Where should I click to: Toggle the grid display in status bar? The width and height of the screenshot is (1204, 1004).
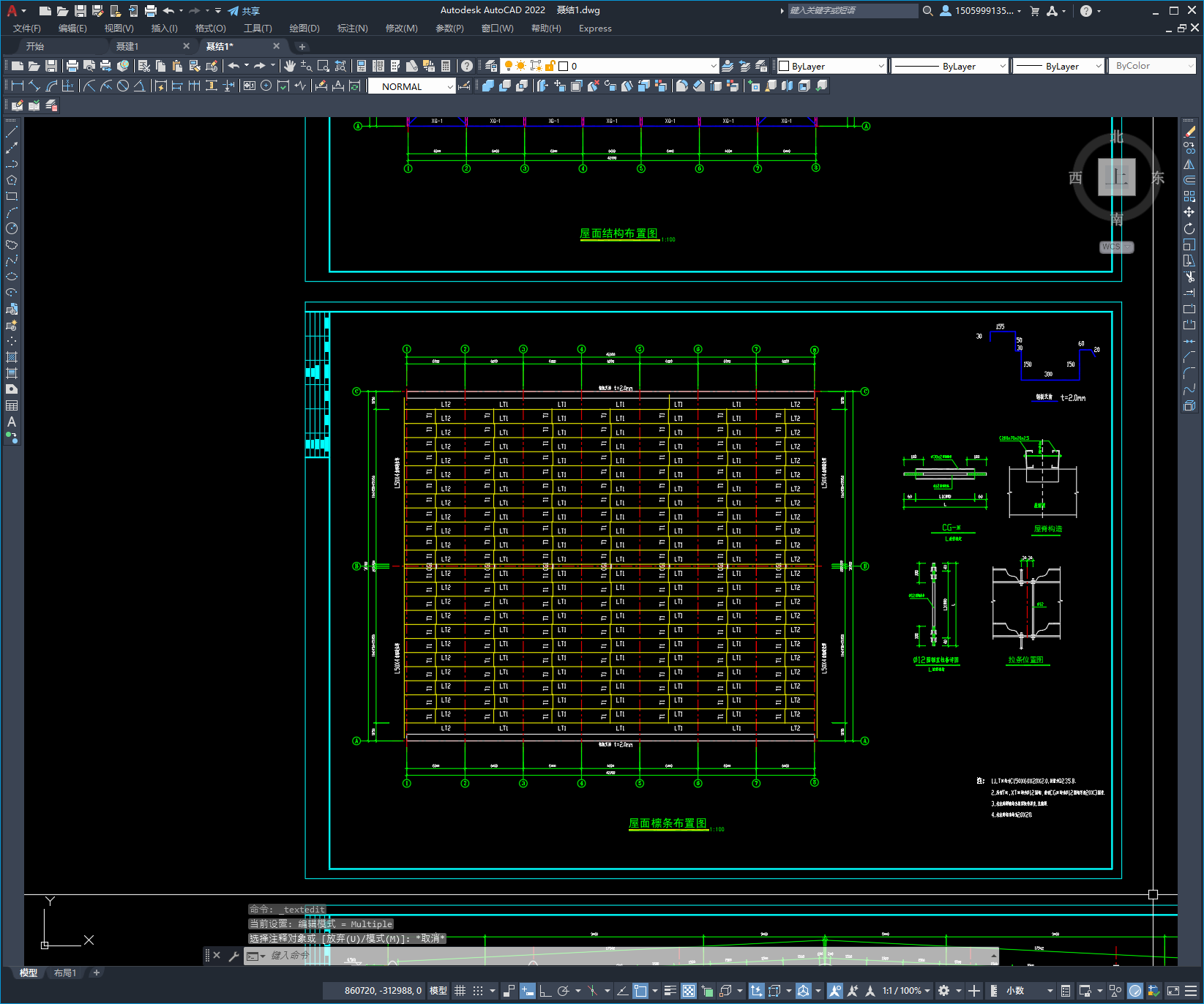coord(460,991)
